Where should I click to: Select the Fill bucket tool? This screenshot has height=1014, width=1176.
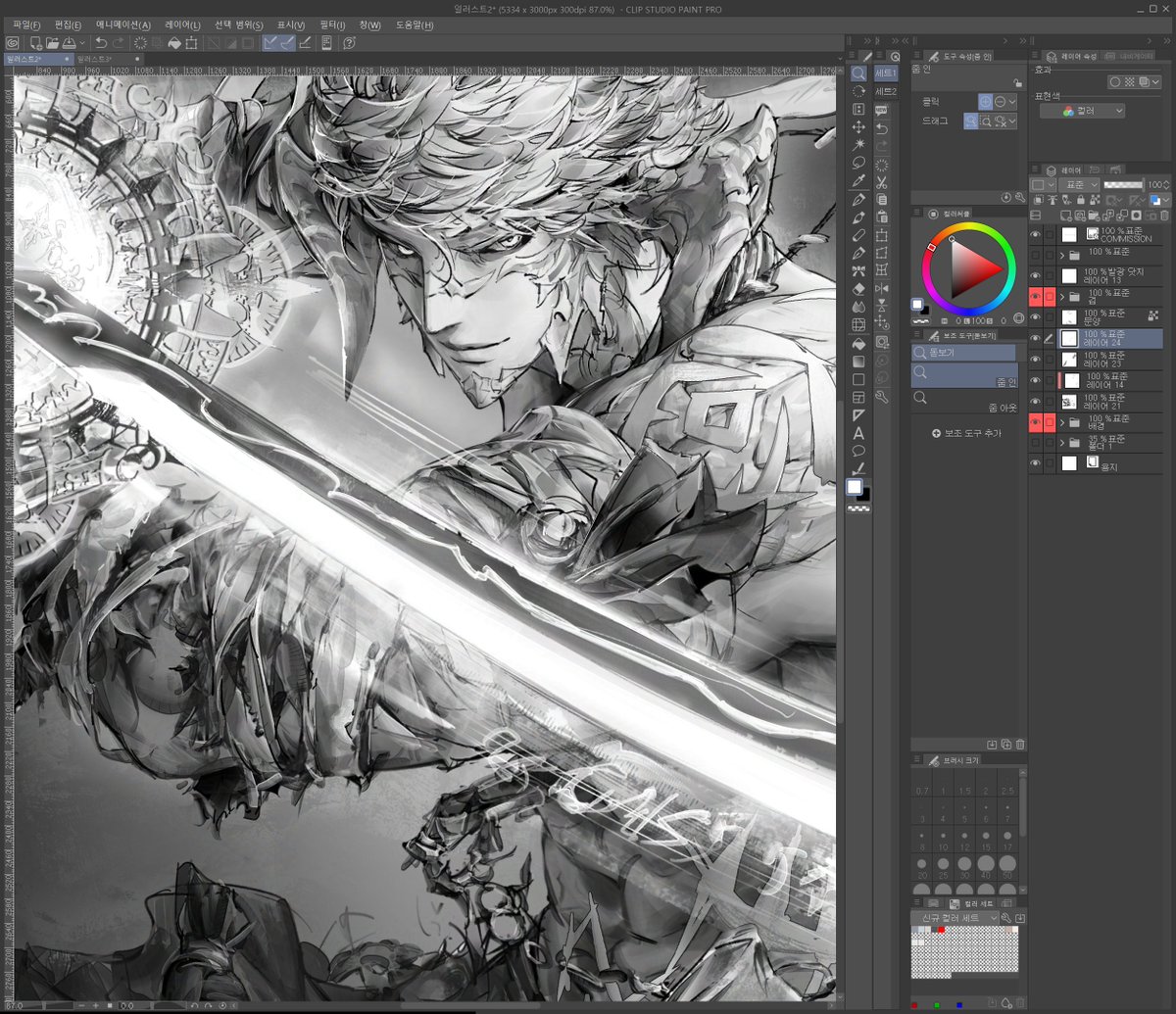click(858, 343)
